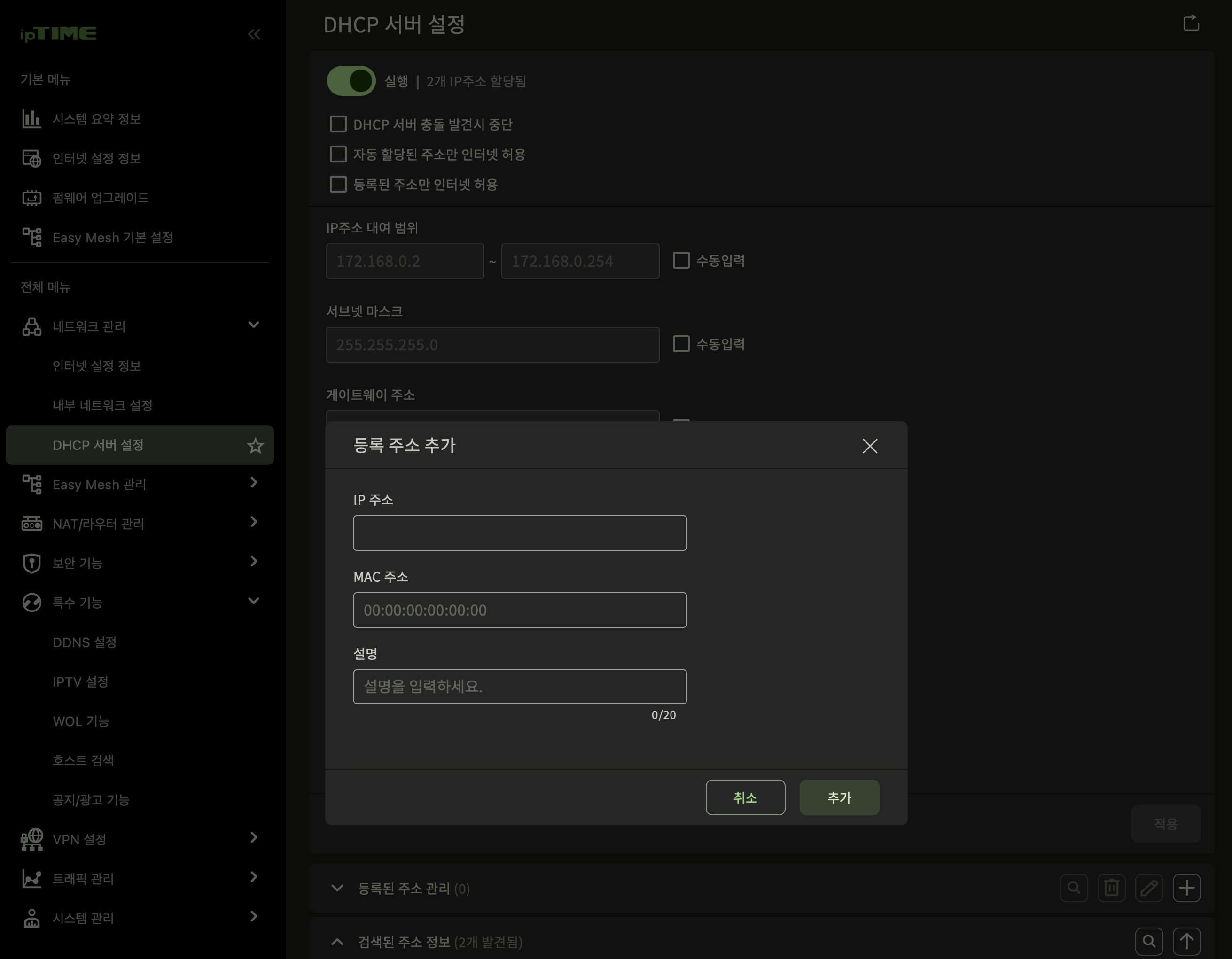
Task: Toggle the DHCP server 실행 switch
Action: (351, 81)
